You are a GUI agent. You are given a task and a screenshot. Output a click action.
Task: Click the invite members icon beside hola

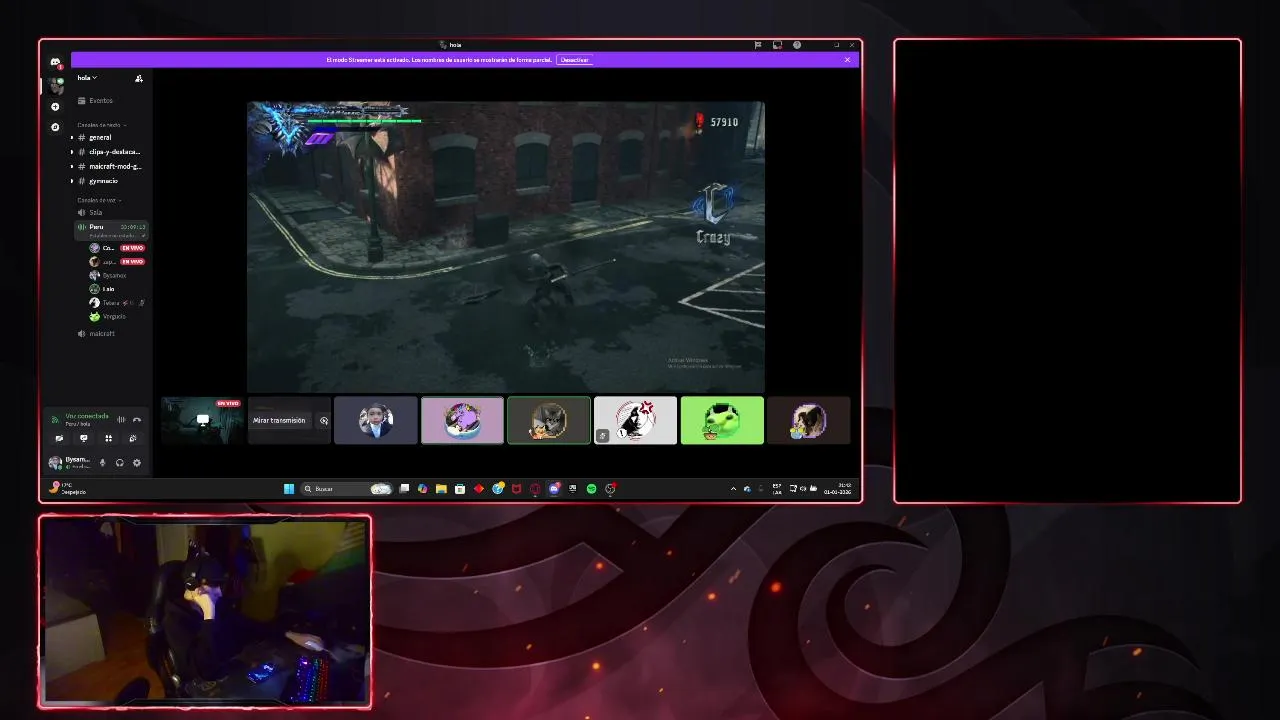pyautogui.click(x=139, y=78)
